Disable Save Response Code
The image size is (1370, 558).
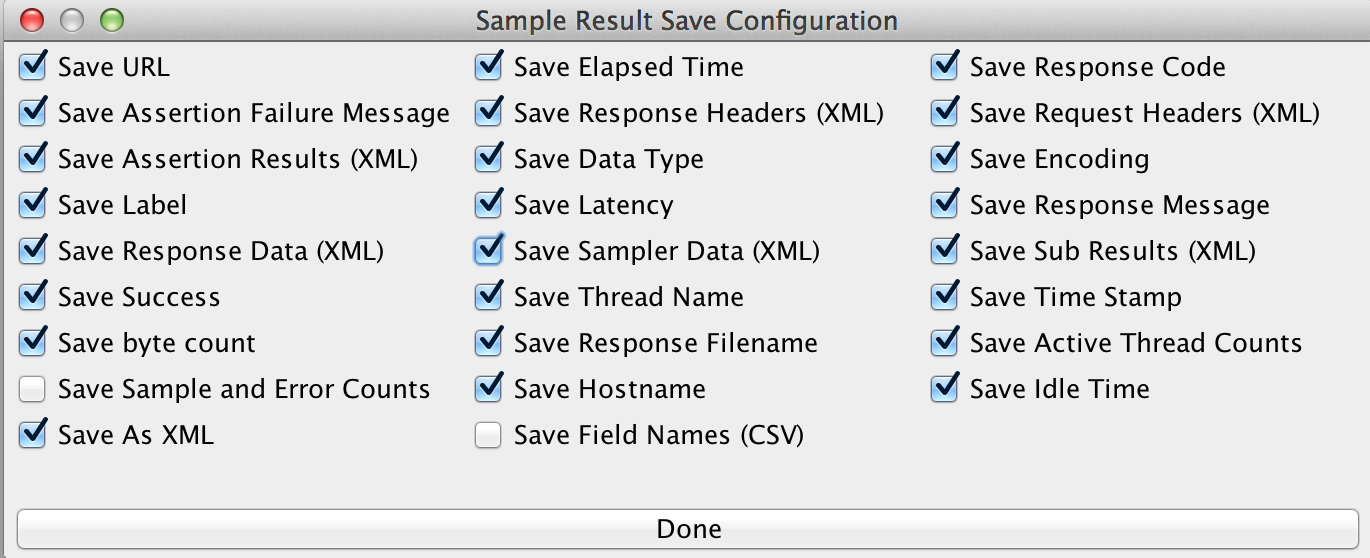945,67
